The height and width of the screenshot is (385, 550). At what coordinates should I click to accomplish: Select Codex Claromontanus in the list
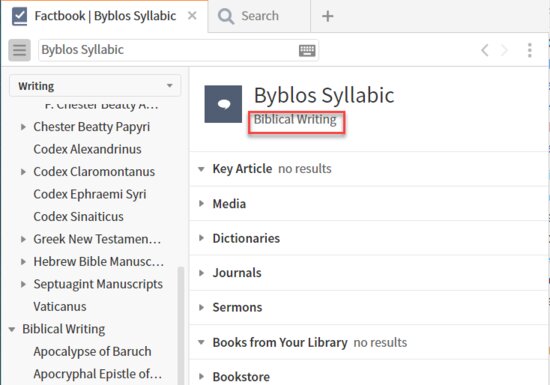tap(94, 172)
